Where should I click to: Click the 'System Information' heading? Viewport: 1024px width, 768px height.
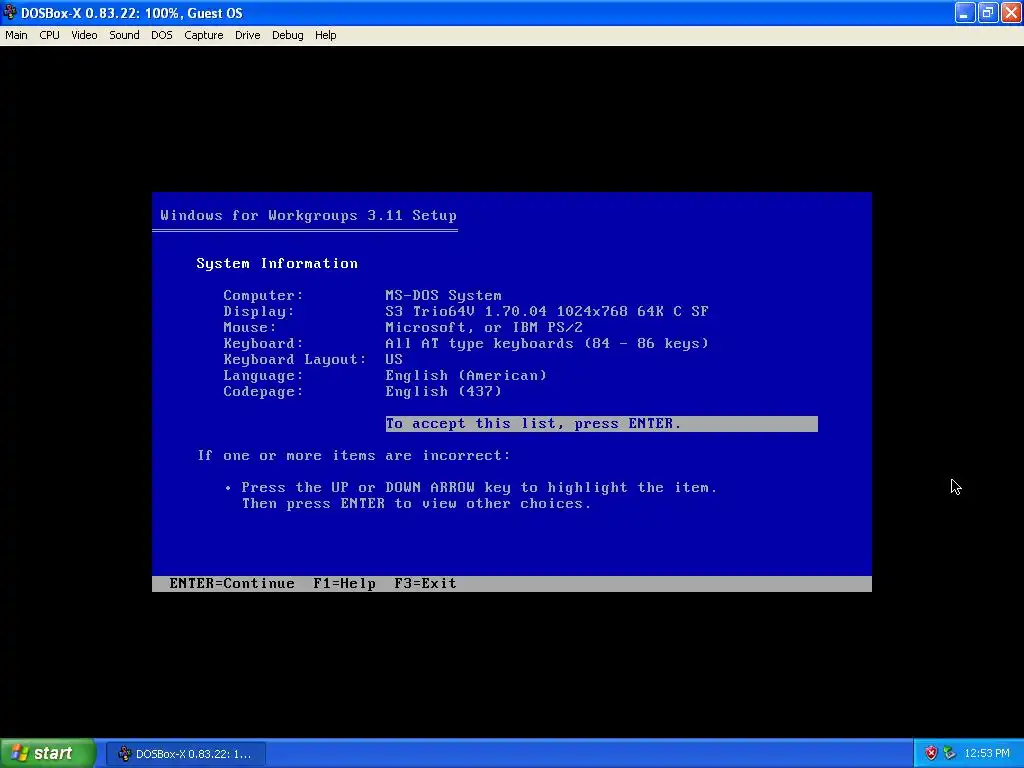(x=277, y=263)
